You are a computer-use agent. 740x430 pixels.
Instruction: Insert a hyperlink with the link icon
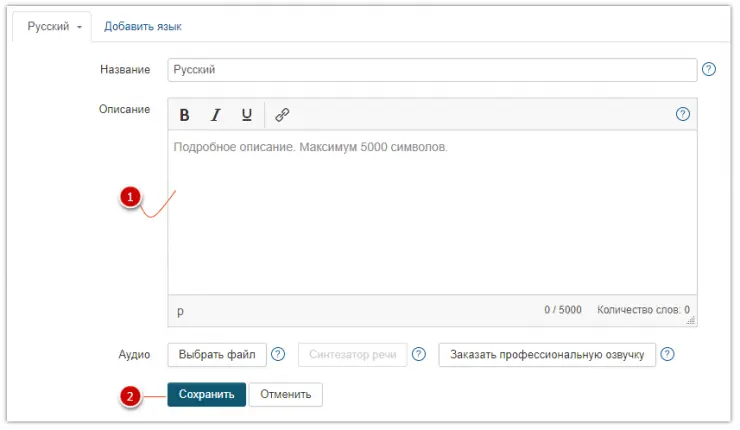282,115
